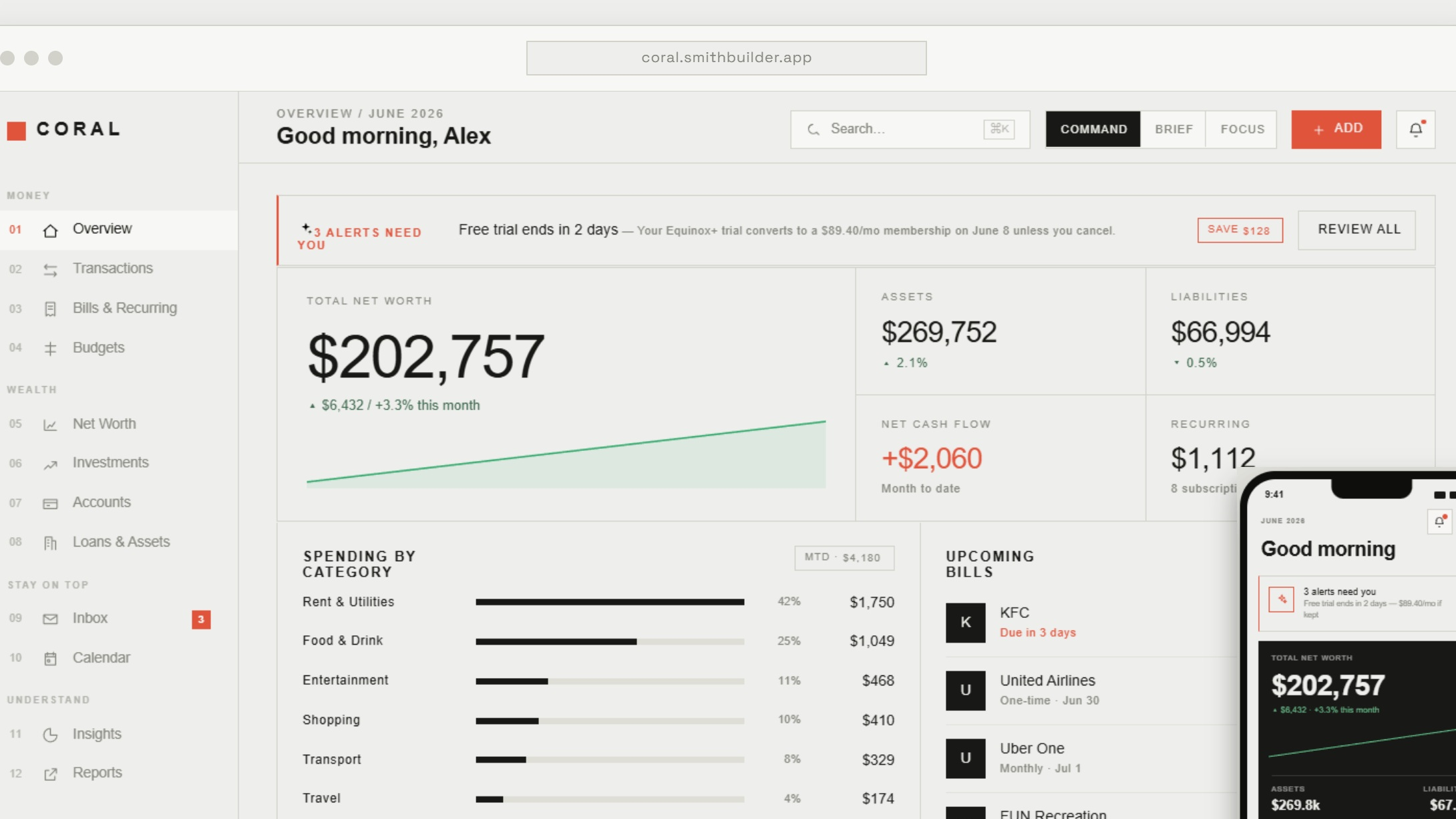Click the Total Net Worth $202,757 value
1456x819 pixels.
pyautogui.click(x=425, y=357)
